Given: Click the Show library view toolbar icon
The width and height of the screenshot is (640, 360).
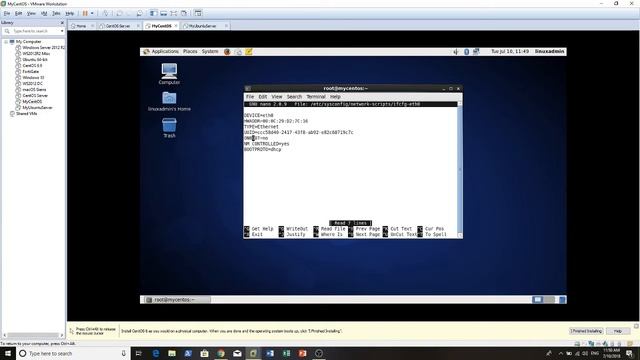Looking at the screenshot, I should tap(153, 13).
